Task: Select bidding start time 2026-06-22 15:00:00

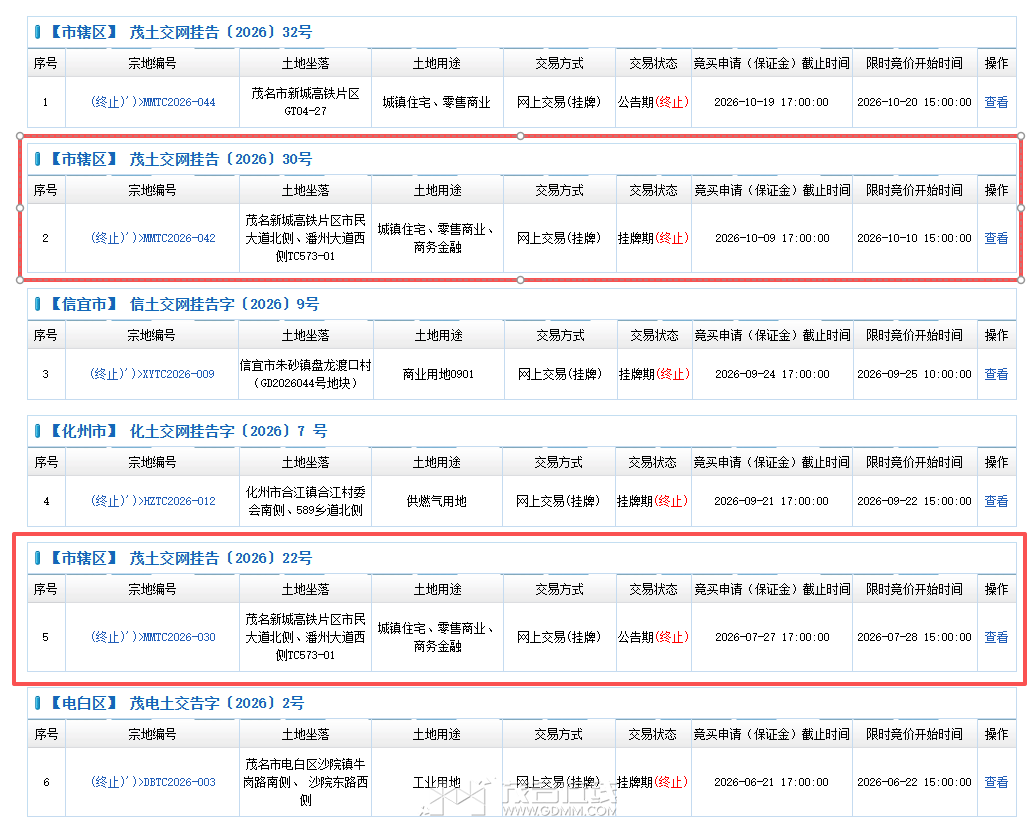Action: 915,782
